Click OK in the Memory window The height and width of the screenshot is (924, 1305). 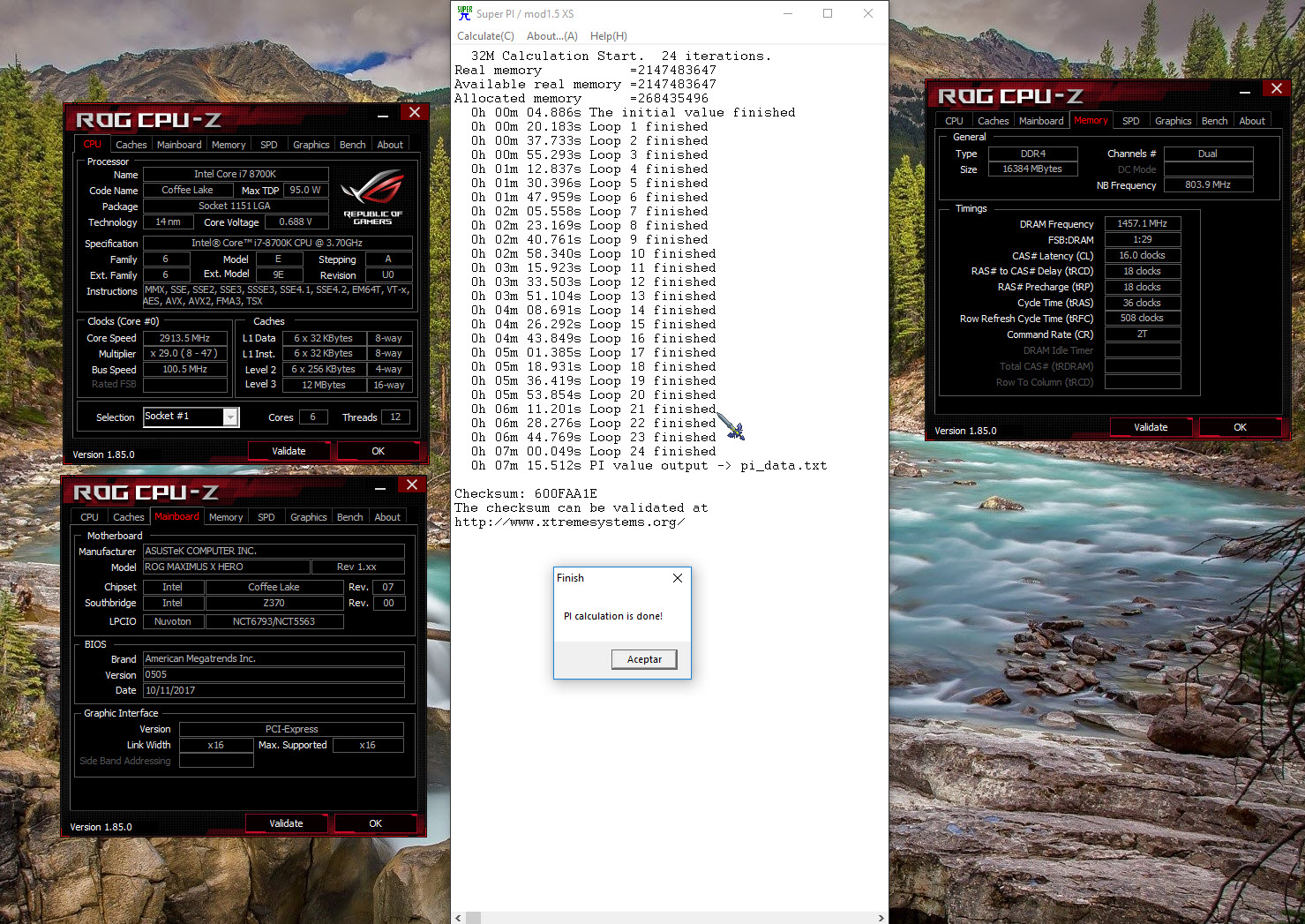pos(1240,427)
